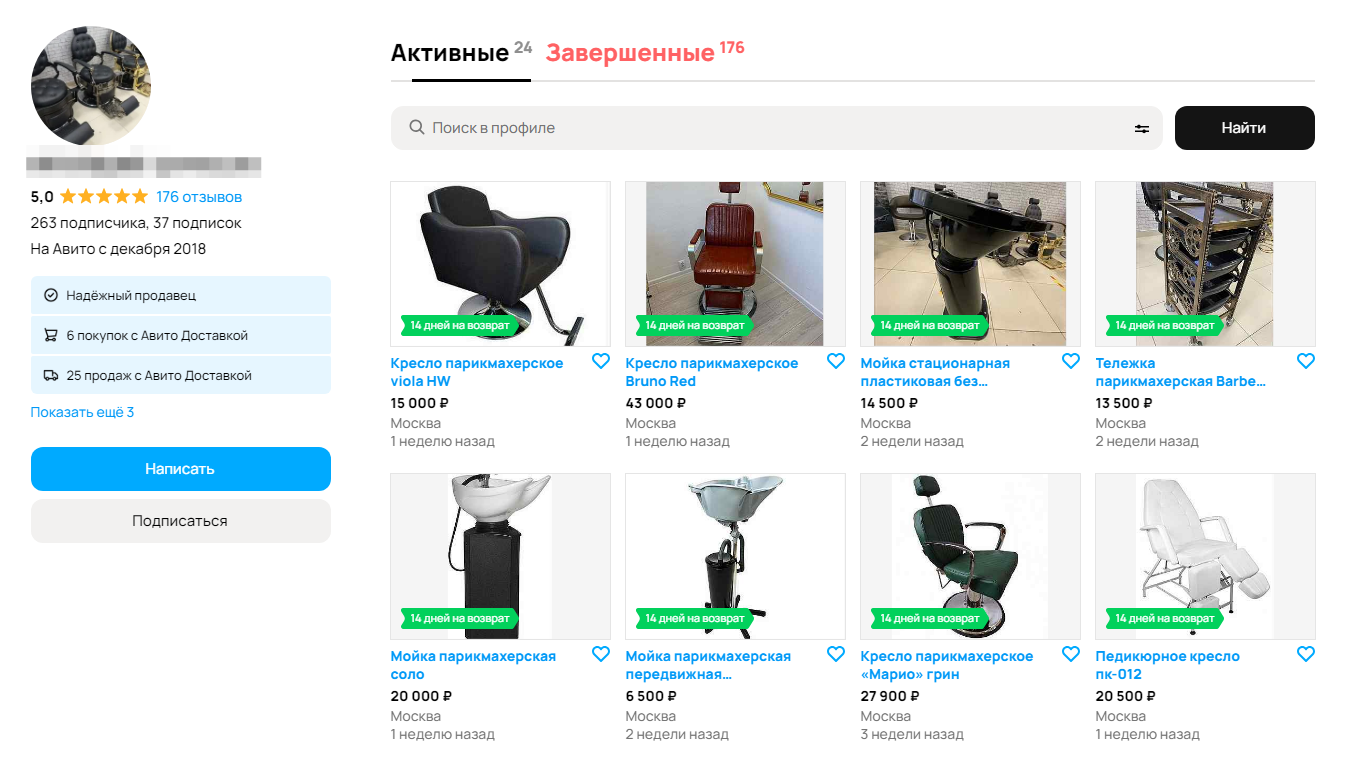Open search filter settings icon
The width and height of the screenshot is (1356, 760).
point(1142,128)
